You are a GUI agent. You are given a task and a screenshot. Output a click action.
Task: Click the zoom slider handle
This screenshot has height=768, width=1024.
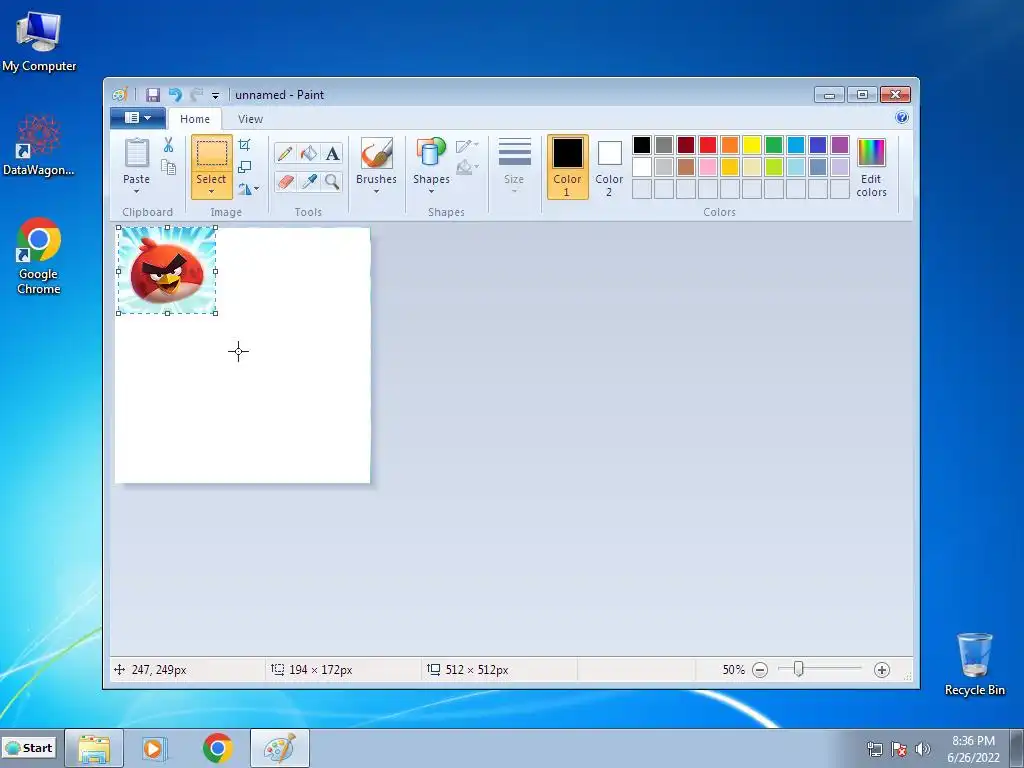pos(798,669)
